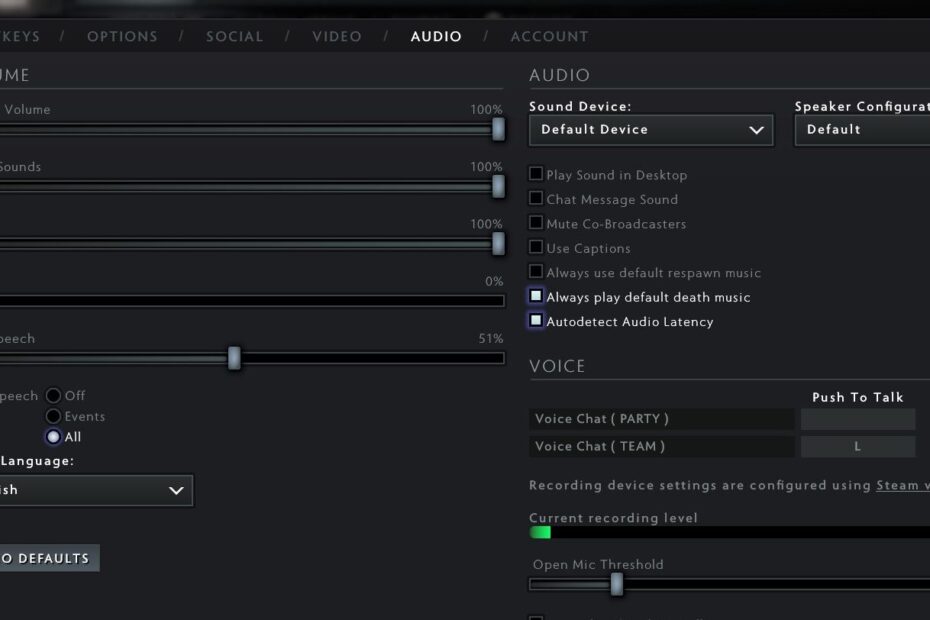Toggle Chat Message Sound checkbox

click(536, 199)
